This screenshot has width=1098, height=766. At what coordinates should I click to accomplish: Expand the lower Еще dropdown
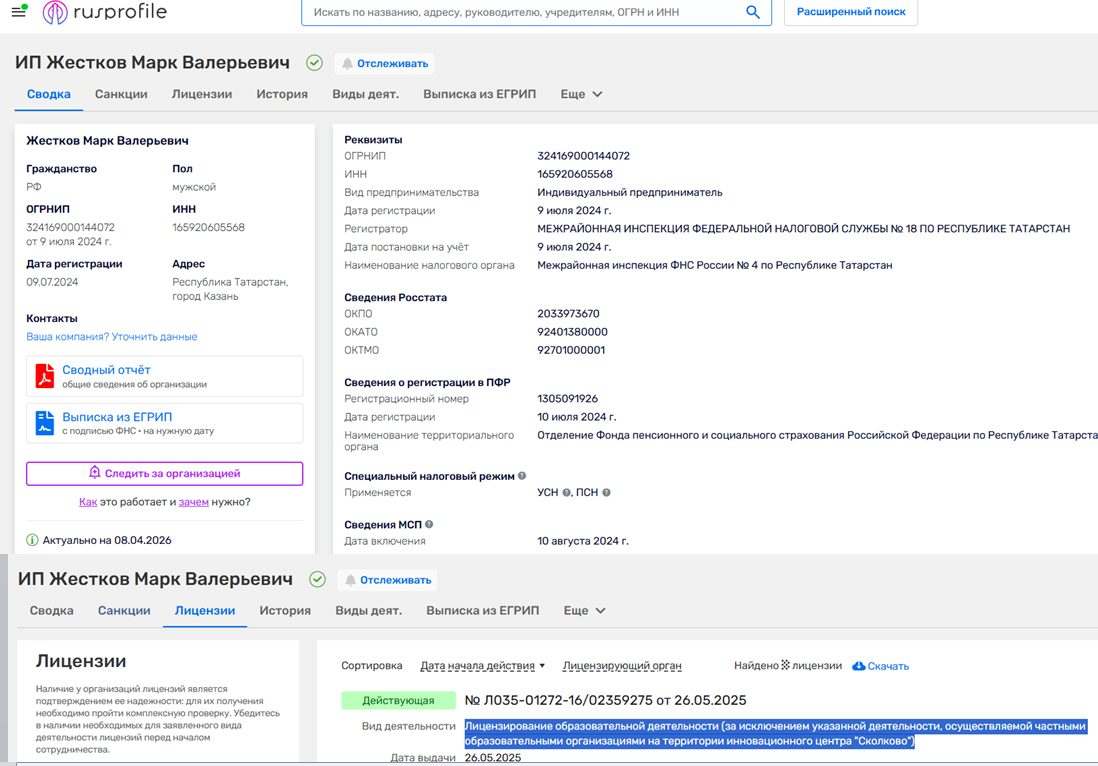(x=584, y=611)
